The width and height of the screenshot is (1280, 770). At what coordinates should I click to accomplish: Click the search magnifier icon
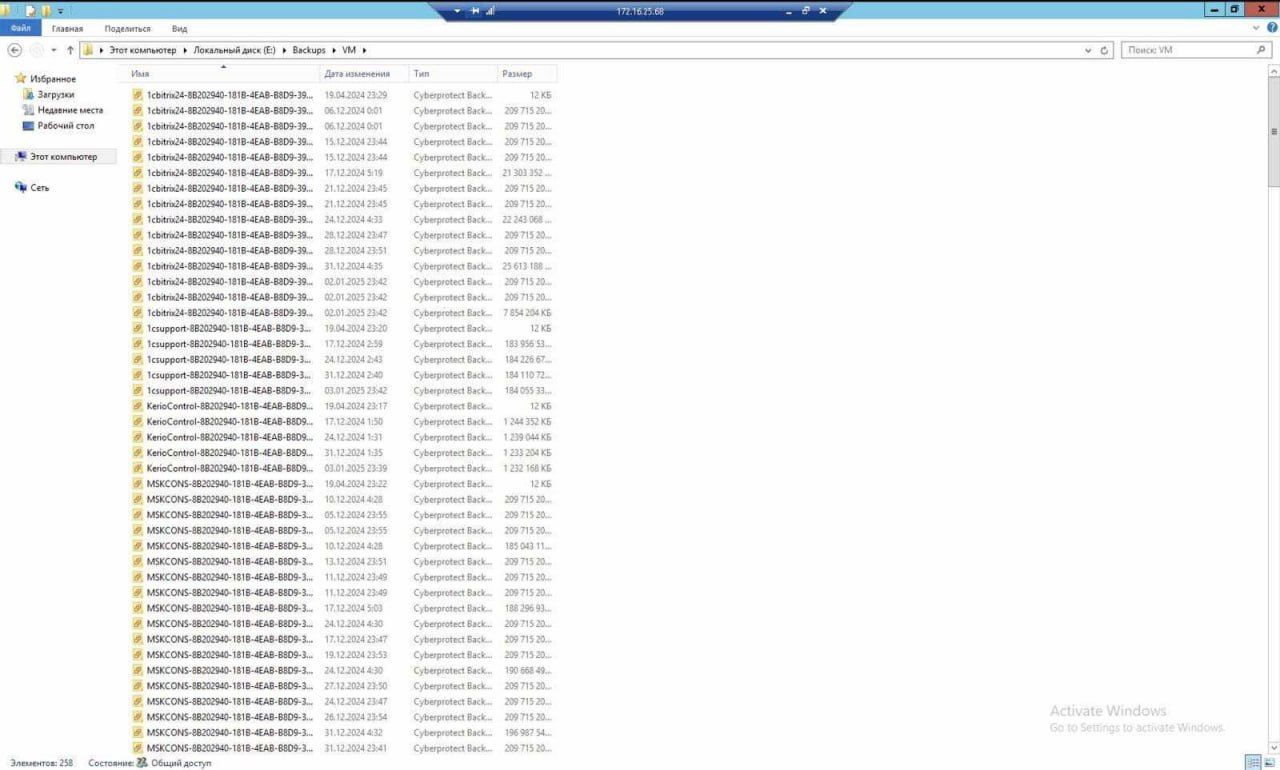point(1261,50)
